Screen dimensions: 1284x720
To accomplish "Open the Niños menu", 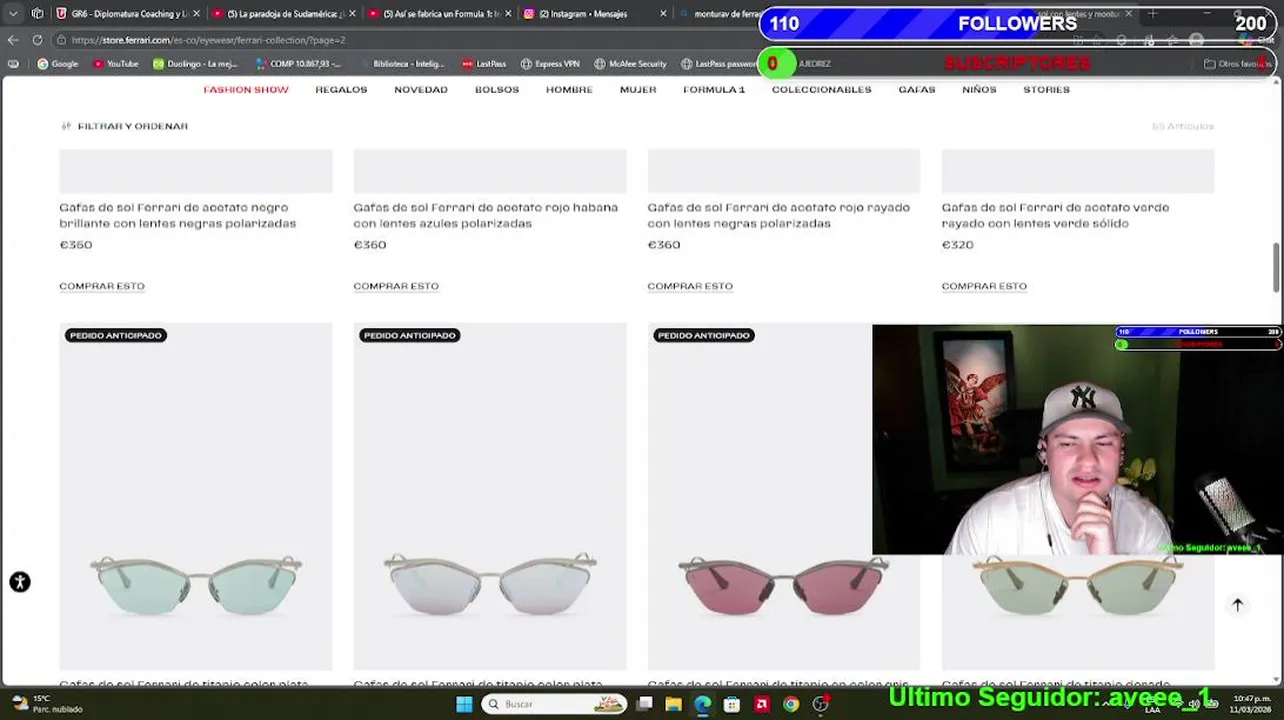I will click(x=979, y=89).
